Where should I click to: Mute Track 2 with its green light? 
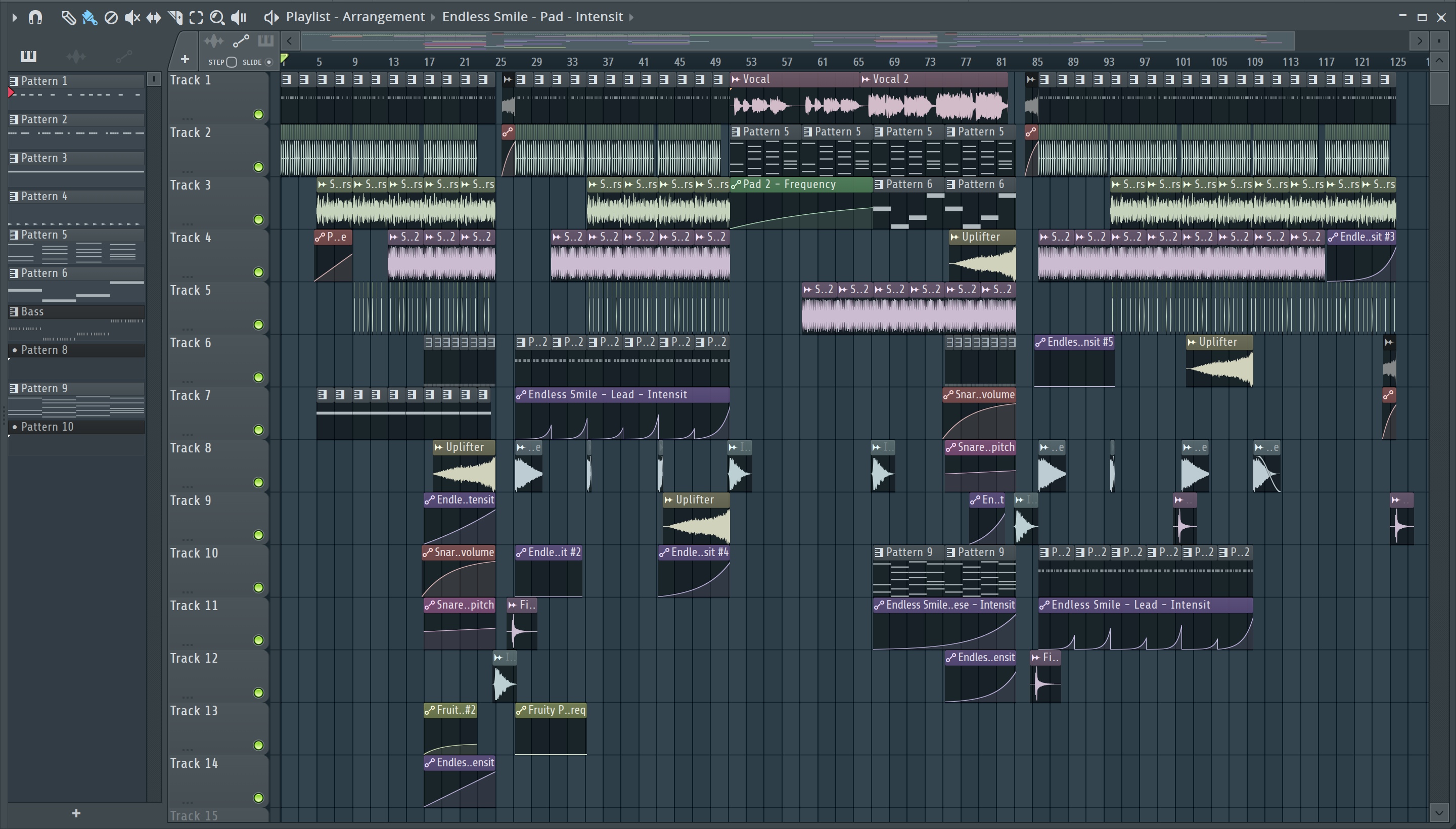click(x=258, y=167)
